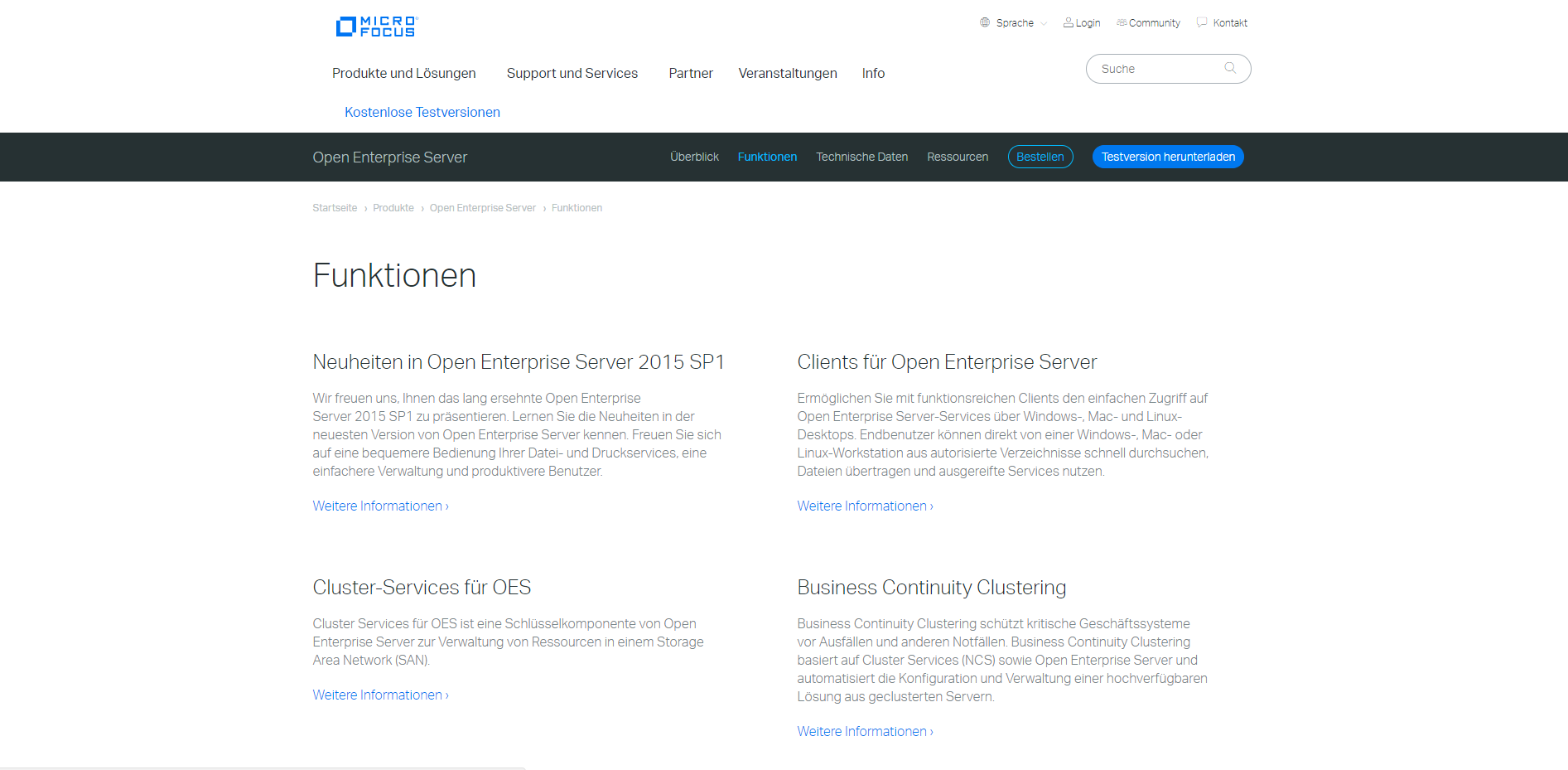Open Weitere Informationen under Cluster-Services section
Screen dimensions: 1568x770
pos(381,695)
